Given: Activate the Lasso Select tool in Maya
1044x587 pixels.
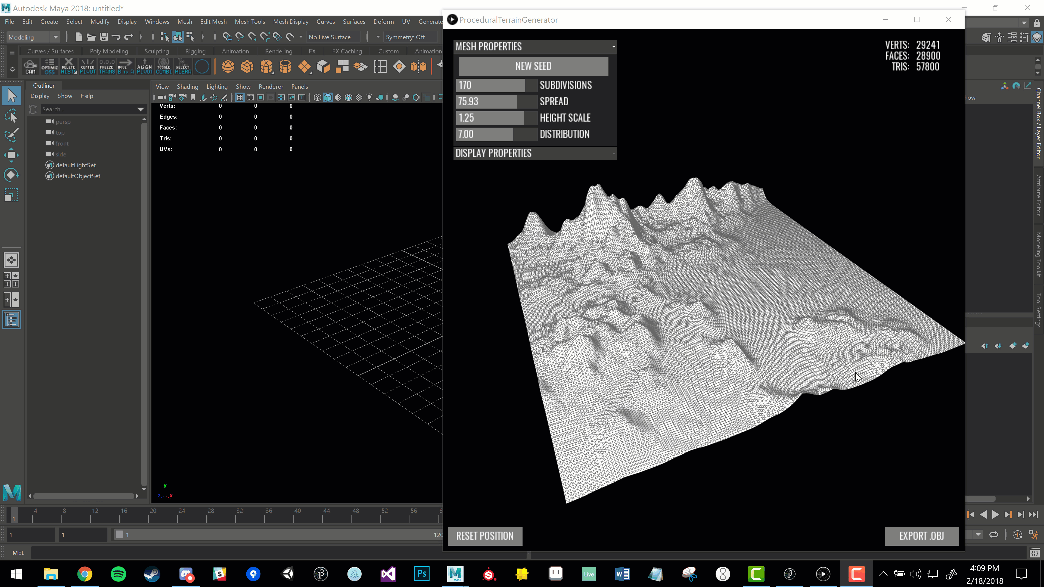Looking at the screenshot, I should point(11,116).
